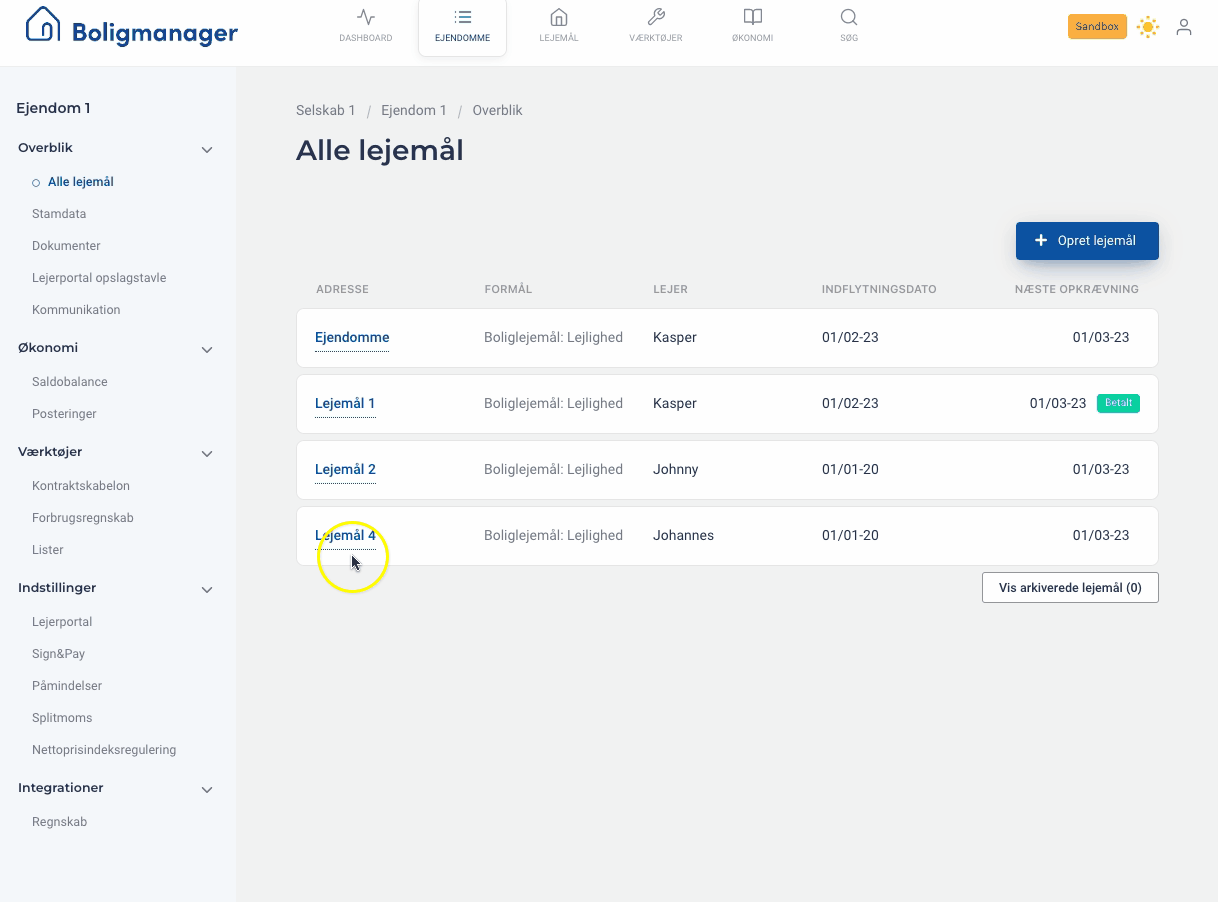This screenshot has height=902, width=1218.
Task: Click the Selskab 1 breadcrumb
Action: coord(325,111)
